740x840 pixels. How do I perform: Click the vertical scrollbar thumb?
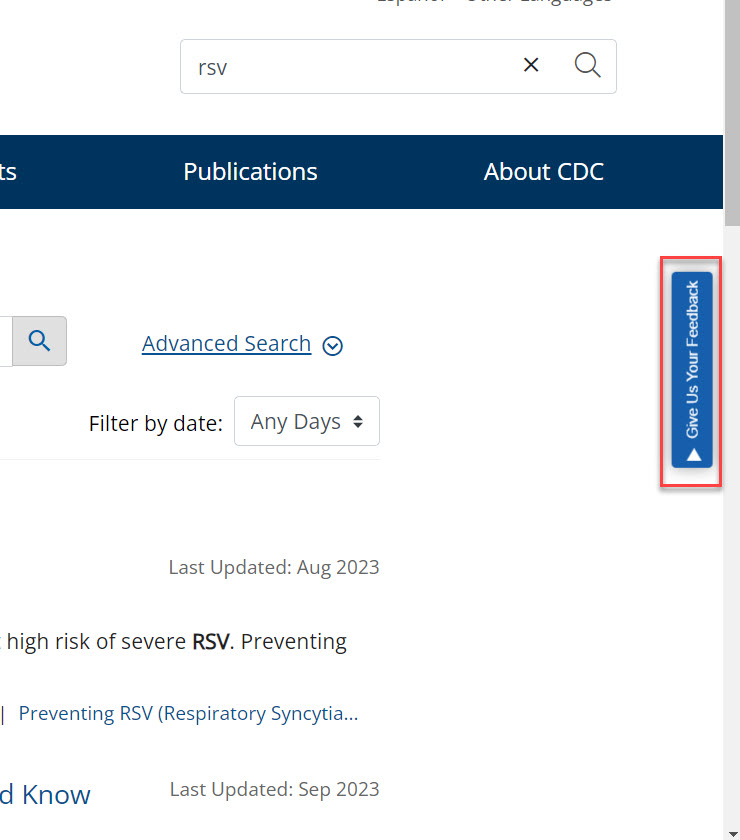pos(732,113)
